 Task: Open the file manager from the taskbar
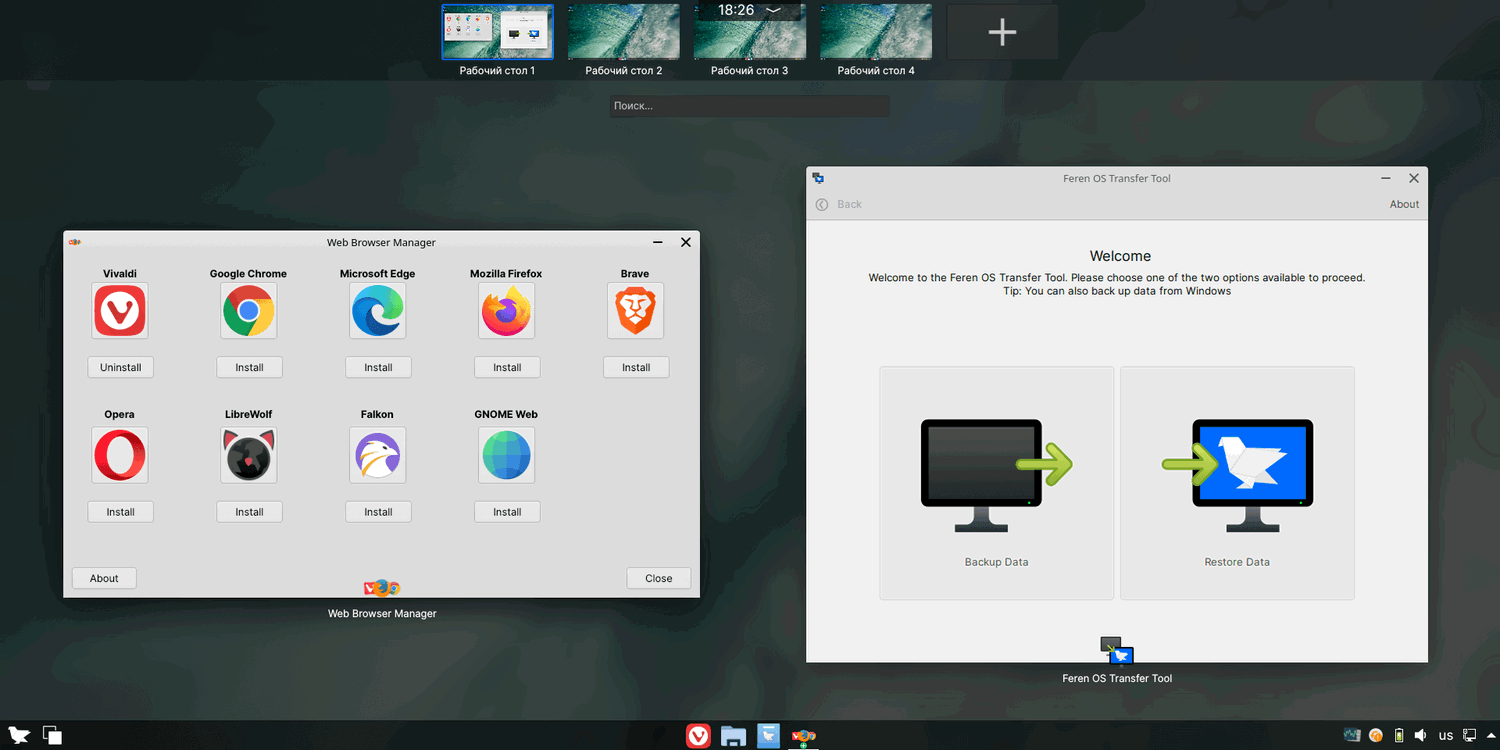pos(733,736)
